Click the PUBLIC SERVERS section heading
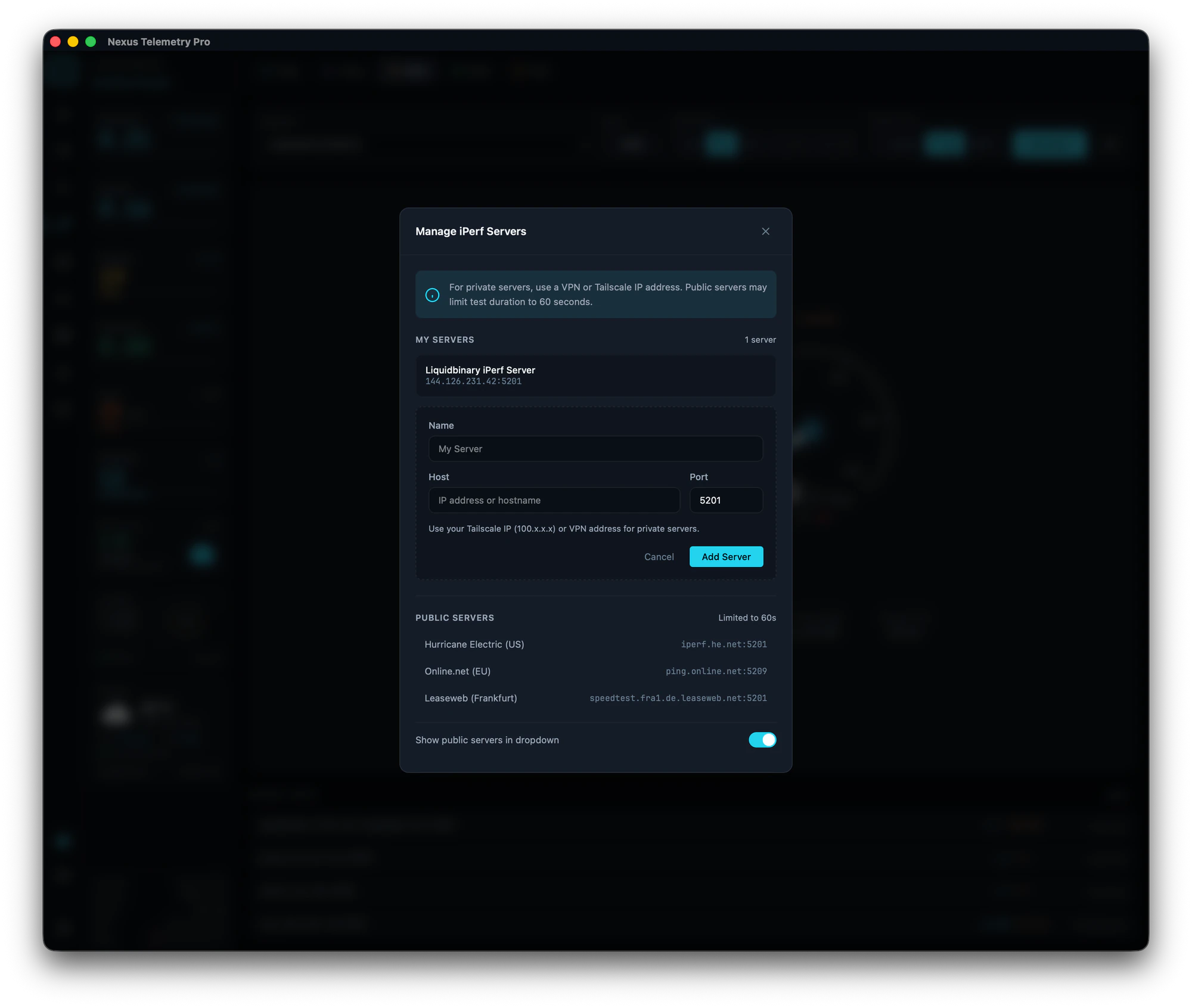 click(455, 618)
